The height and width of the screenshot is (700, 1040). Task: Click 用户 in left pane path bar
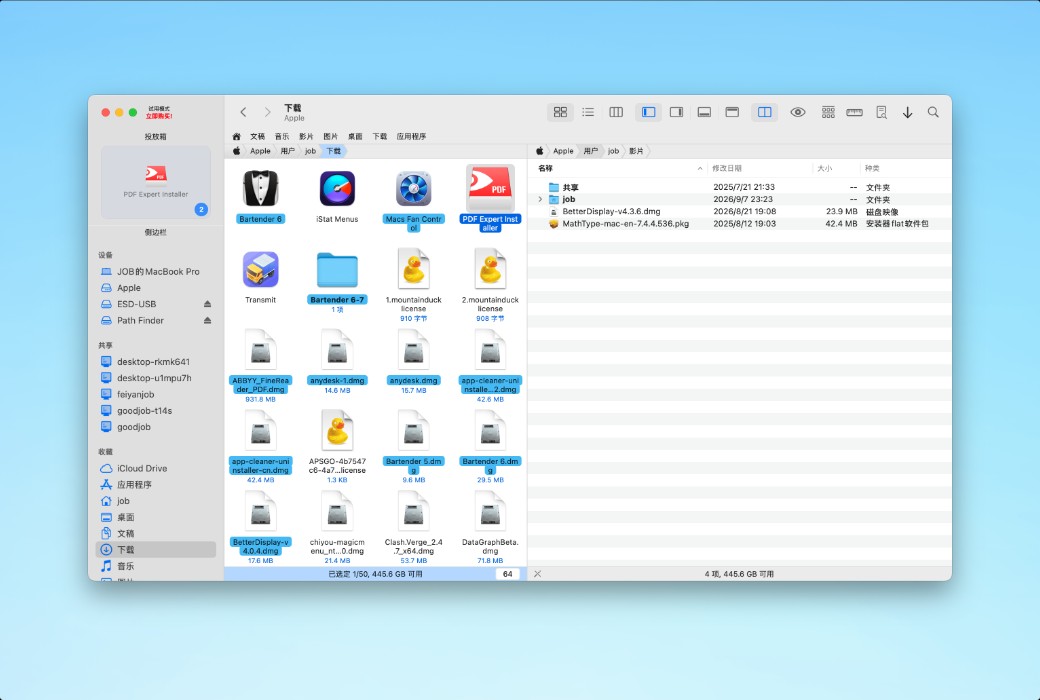[x=287, y=151]
